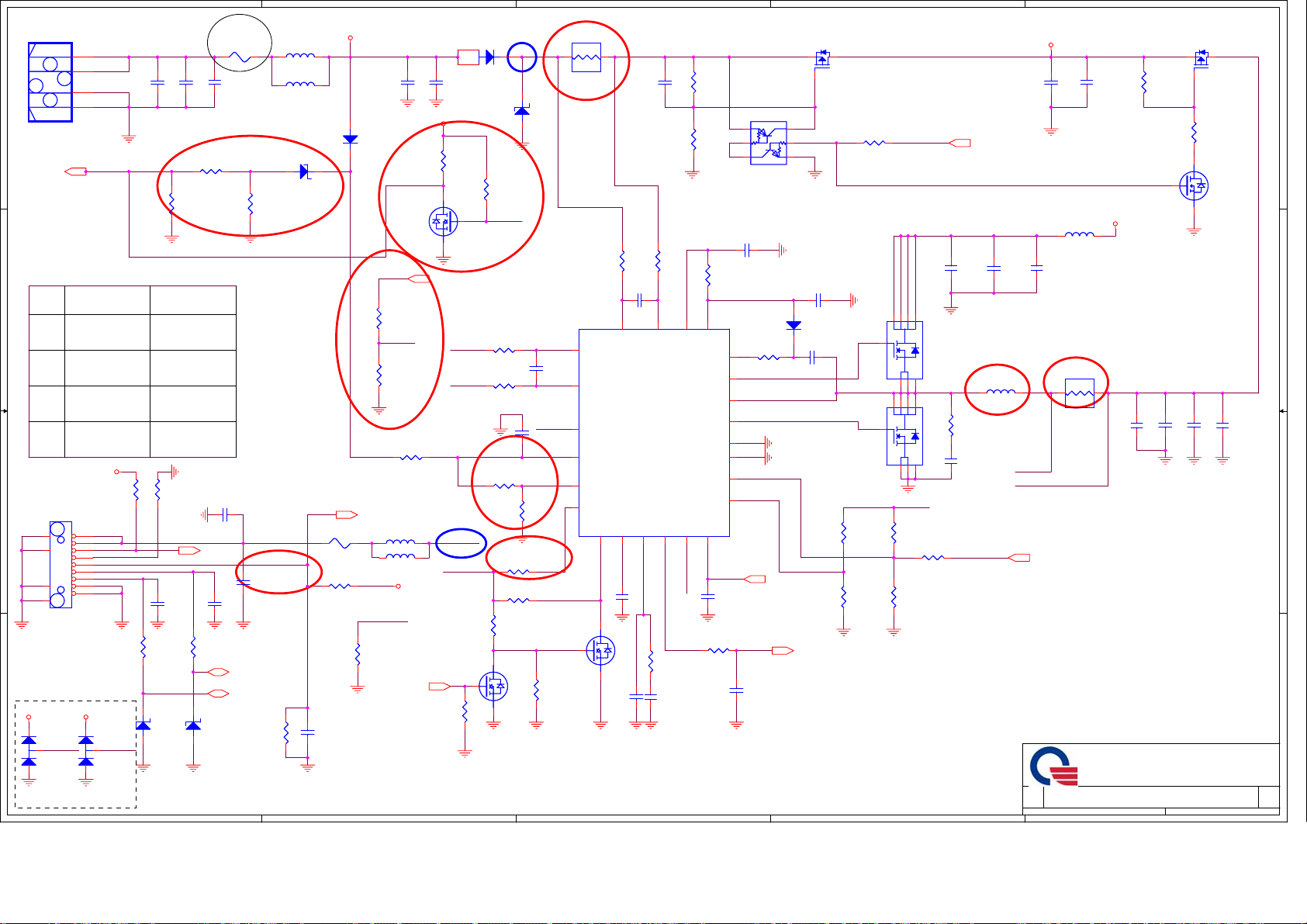Image resolution: width=1307 pixels, height=924 pixels.
Task: Click the dual optocoupler component box
Action: tap(769, 143)
